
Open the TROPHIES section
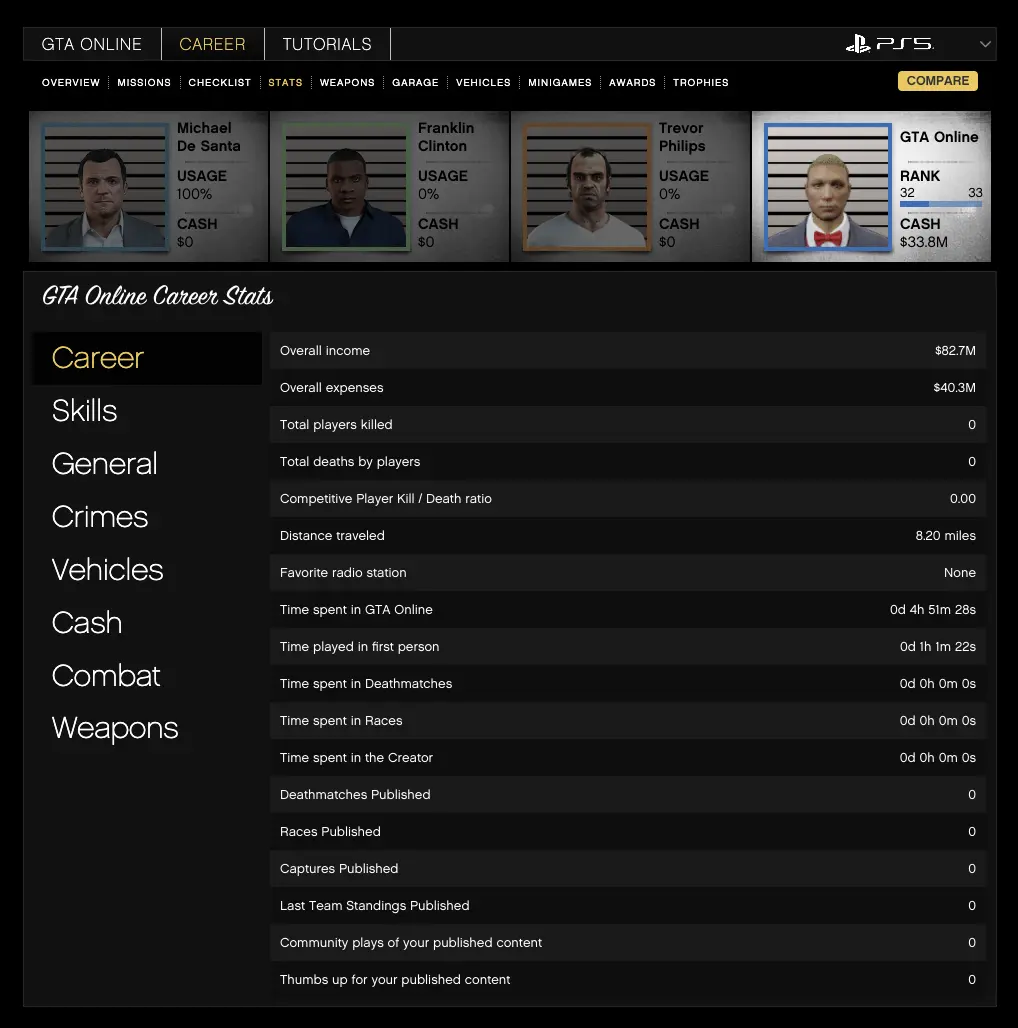tap(701, 83)
